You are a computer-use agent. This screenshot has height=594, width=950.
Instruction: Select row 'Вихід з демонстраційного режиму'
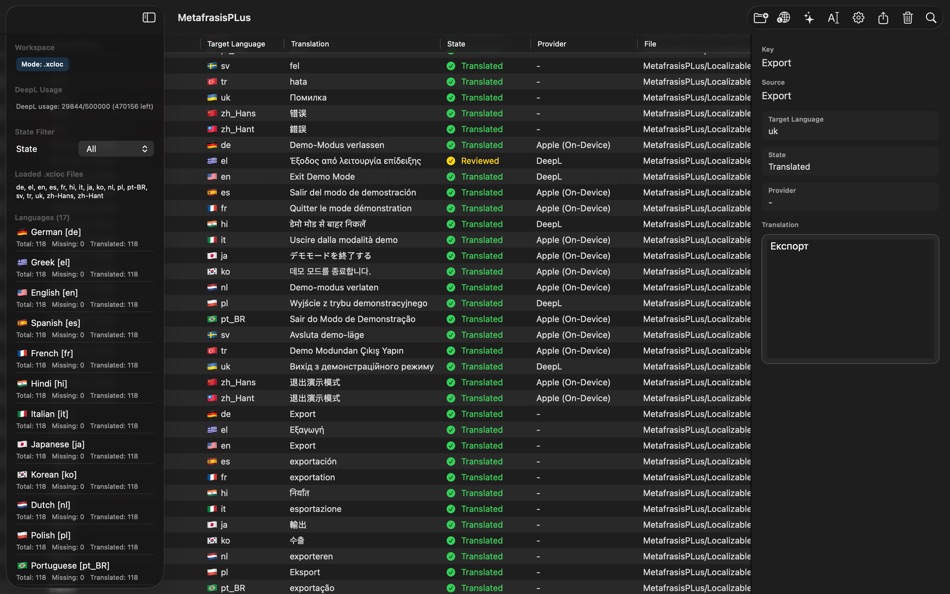coord(457,367)
